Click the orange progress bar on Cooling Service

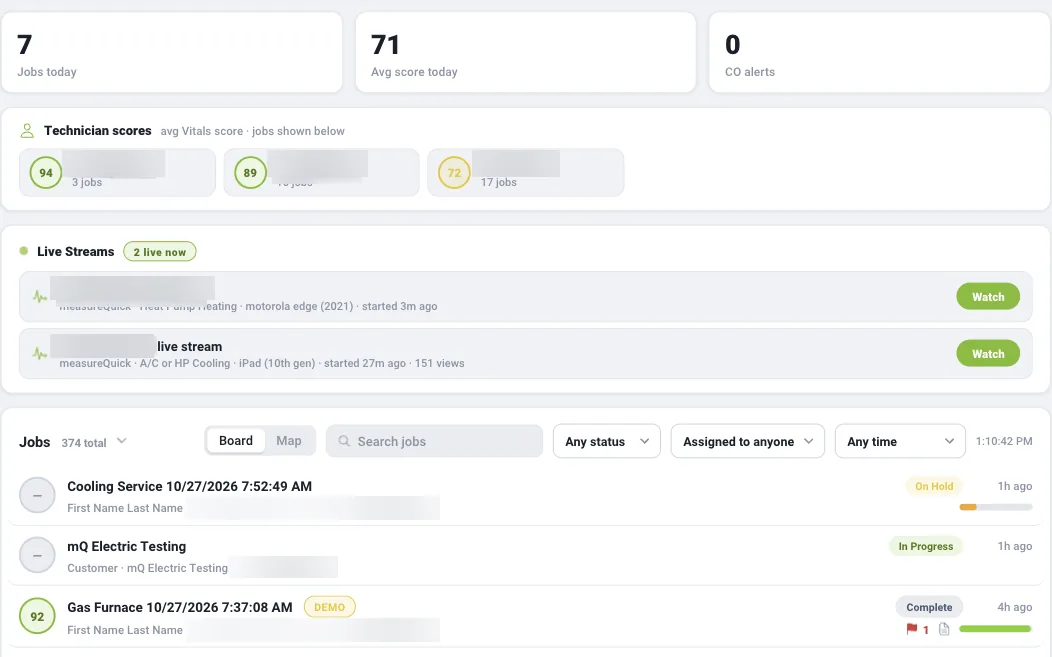click(996, 507)
